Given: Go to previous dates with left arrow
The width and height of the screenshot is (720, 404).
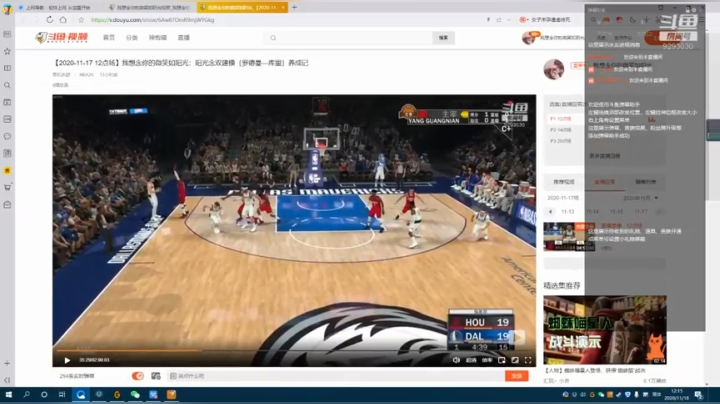Looking at the screenshot, I should tap(551, 212).
